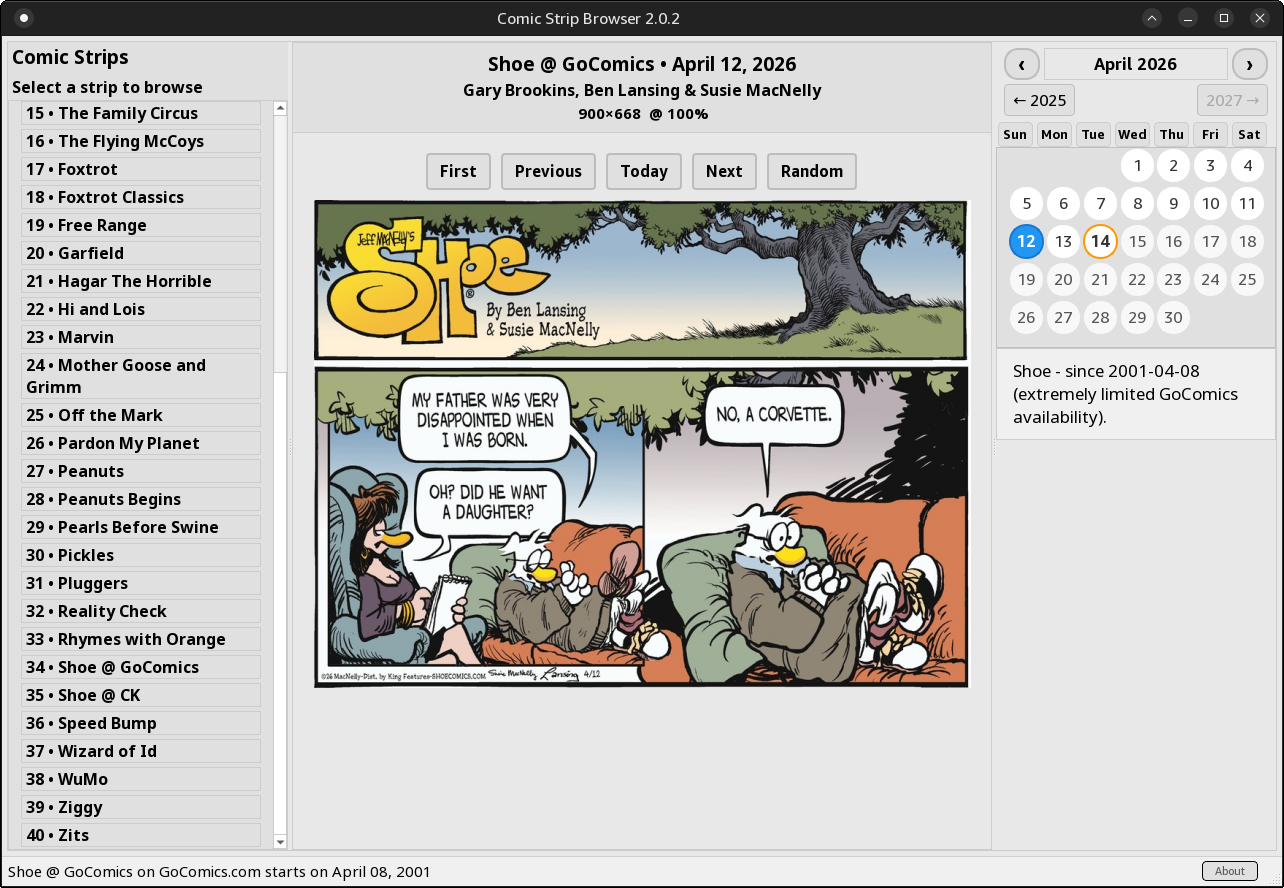Show a Random comic
Viewport: 1284px width, 888px height.
812,171
